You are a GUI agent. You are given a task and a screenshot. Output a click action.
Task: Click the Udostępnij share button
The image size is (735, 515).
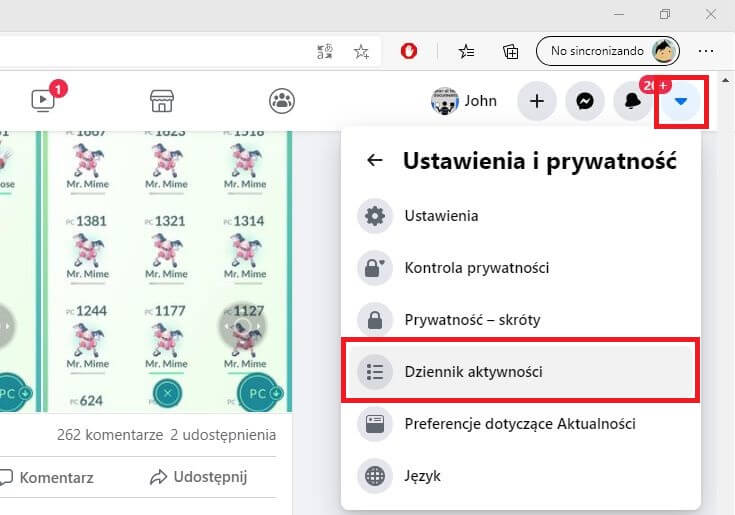click(x=198, y=477)
